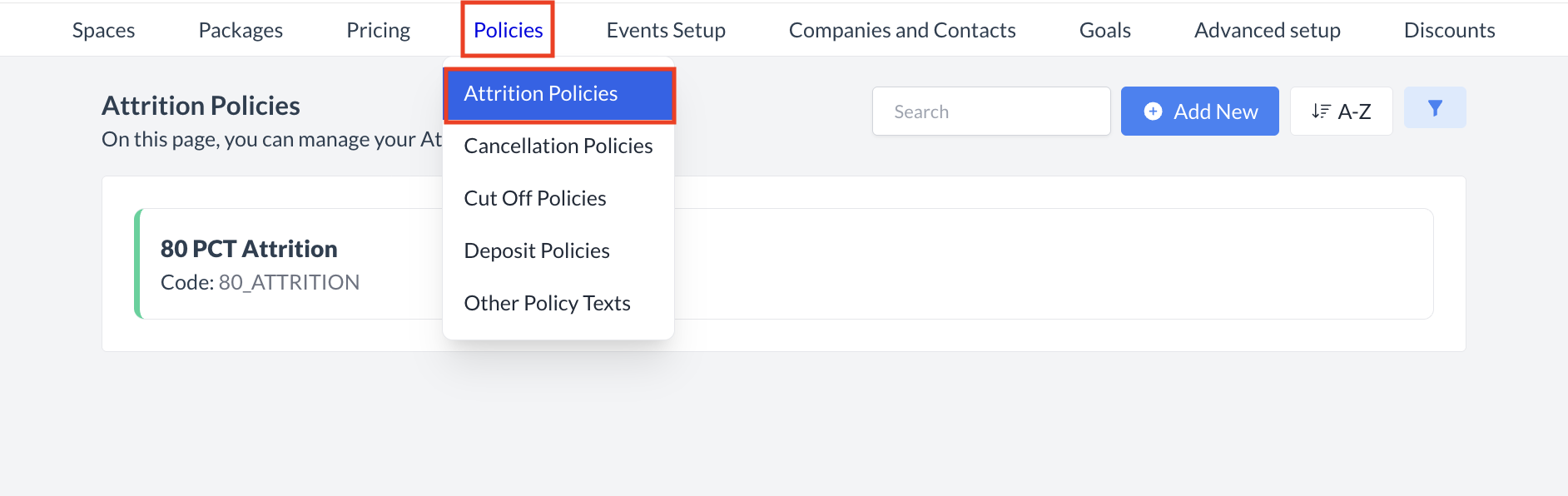This screenshot has height=496, width=1568.
Task: Navigate to Companies and Contacts
Action: point(901,30)
